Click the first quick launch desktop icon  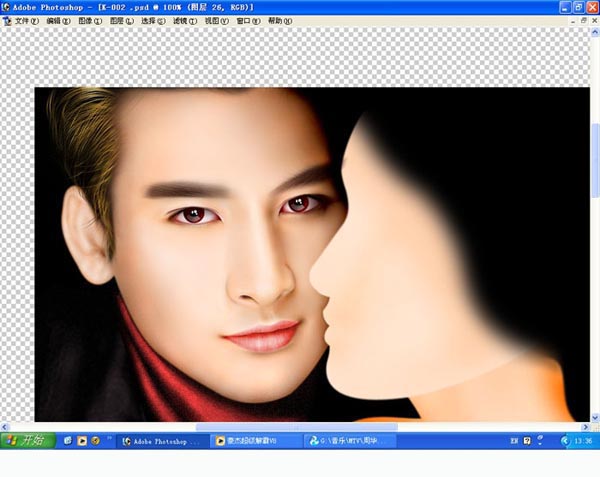68,441
